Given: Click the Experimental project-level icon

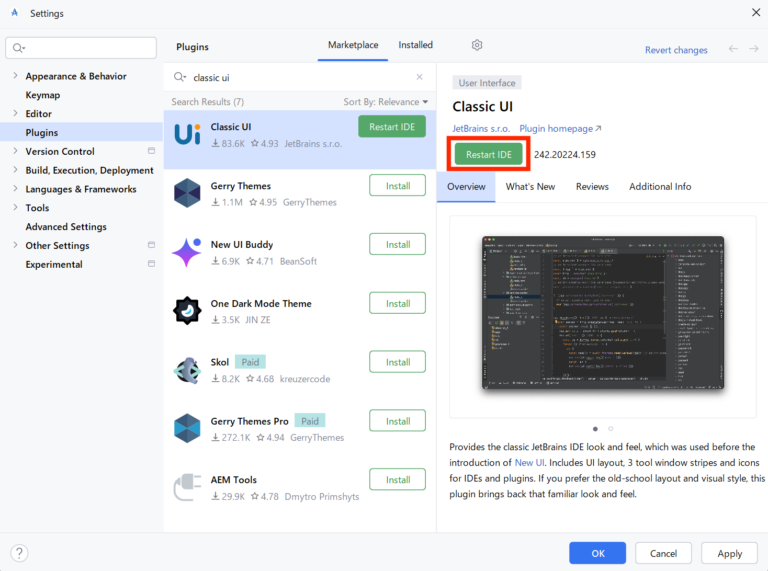Looking at the screenshot, I should pos(151,263).
